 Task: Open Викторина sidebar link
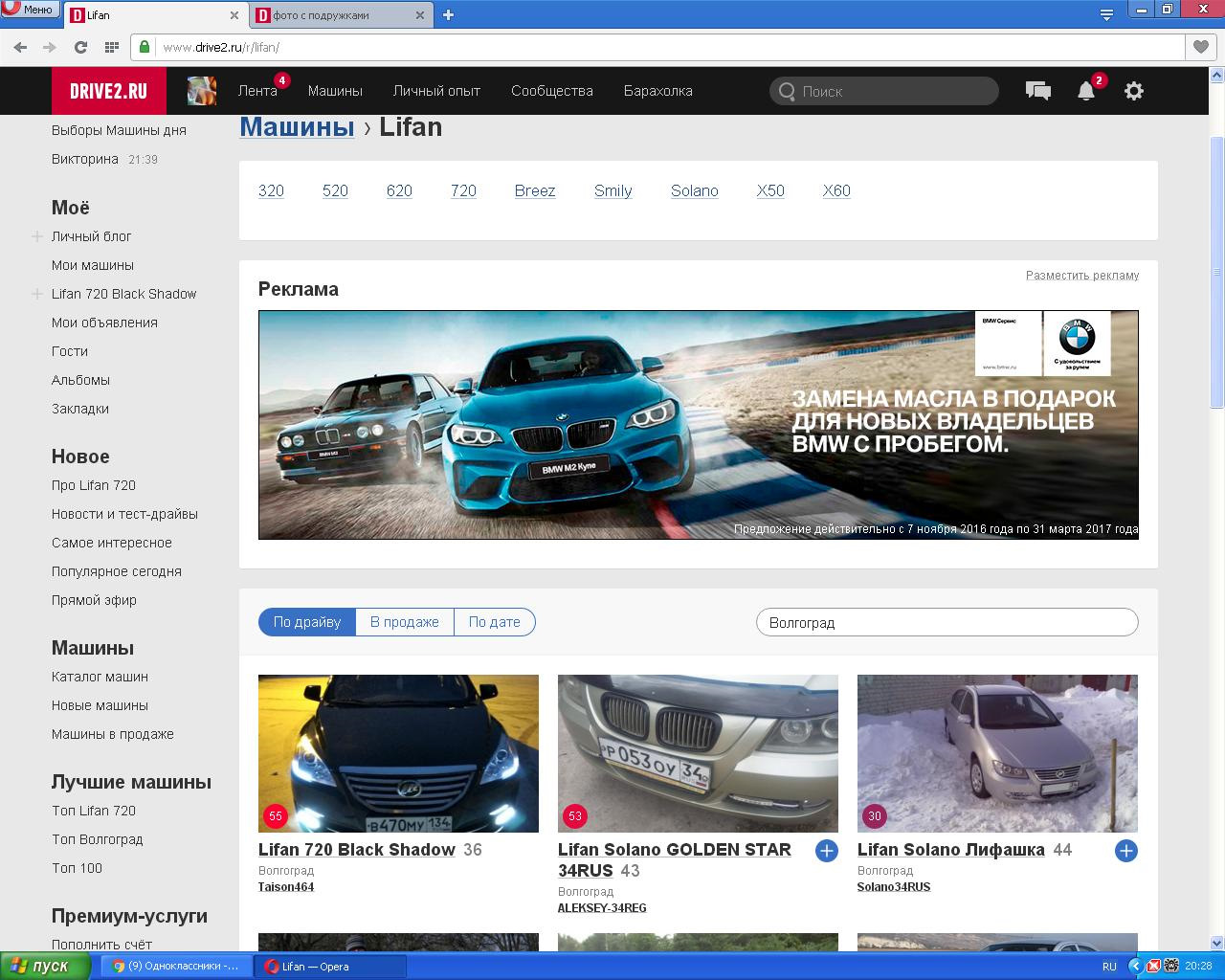click(x=85, y=159)
